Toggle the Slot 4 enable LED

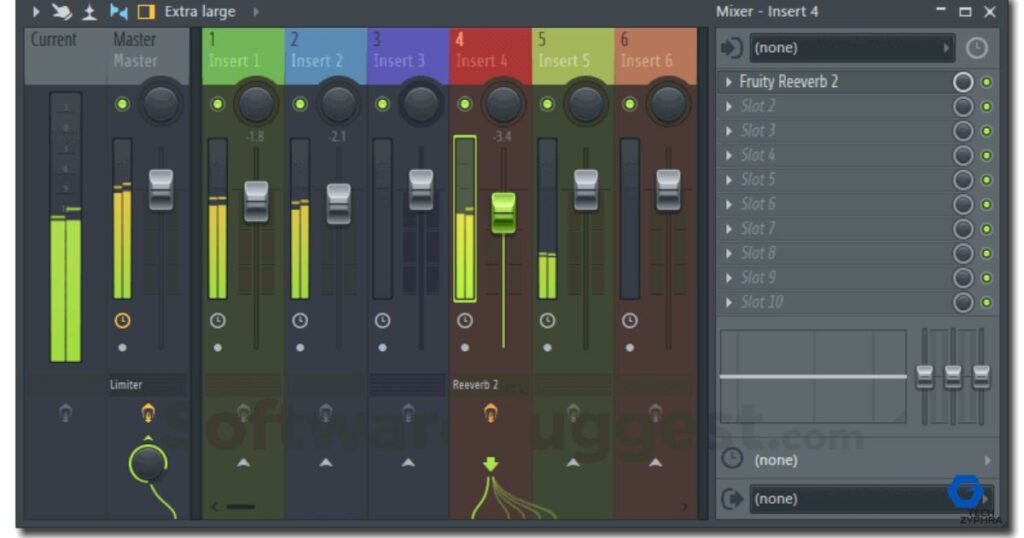[x=987, y=155]
